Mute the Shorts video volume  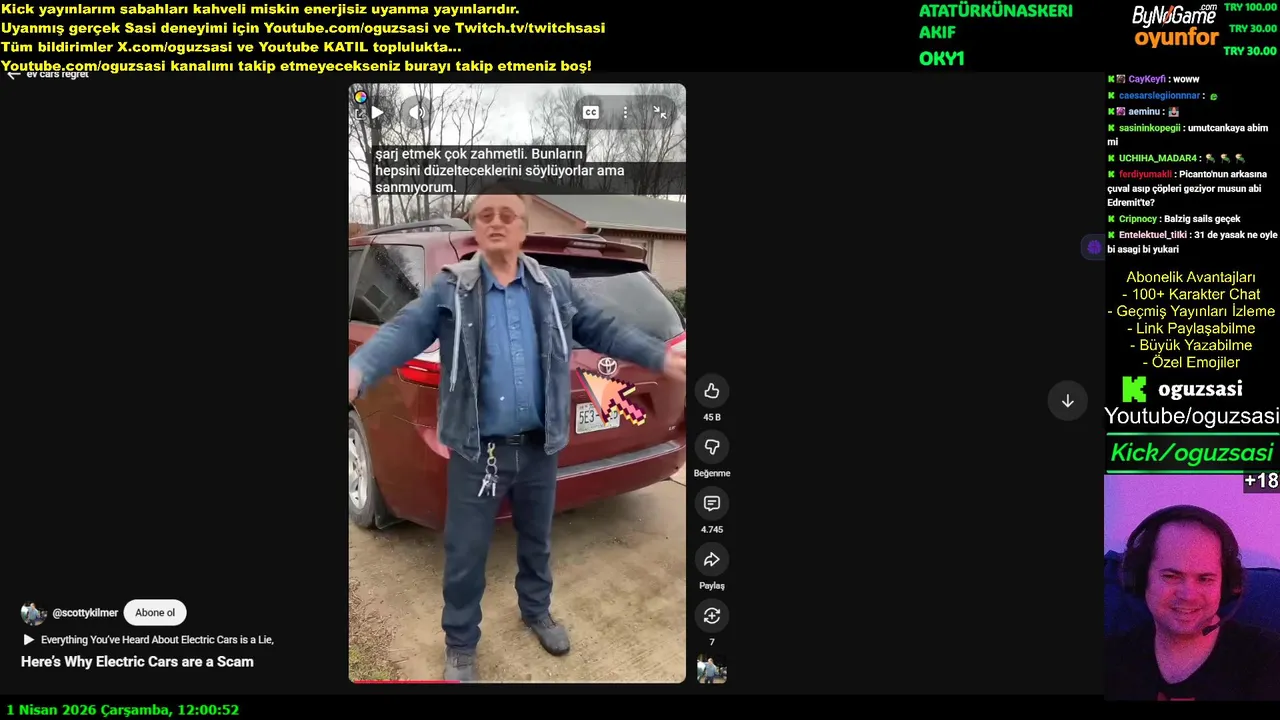pyautogui.click(x=417, y=113)
